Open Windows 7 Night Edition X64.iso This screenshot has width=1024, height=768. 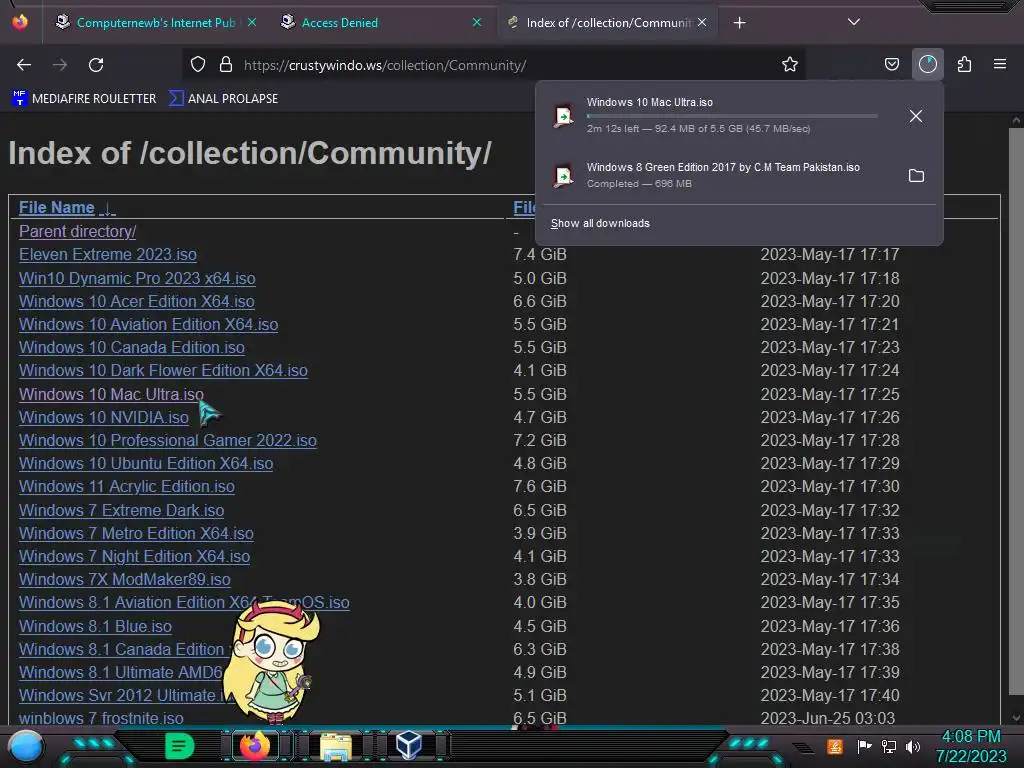point(135,556)
